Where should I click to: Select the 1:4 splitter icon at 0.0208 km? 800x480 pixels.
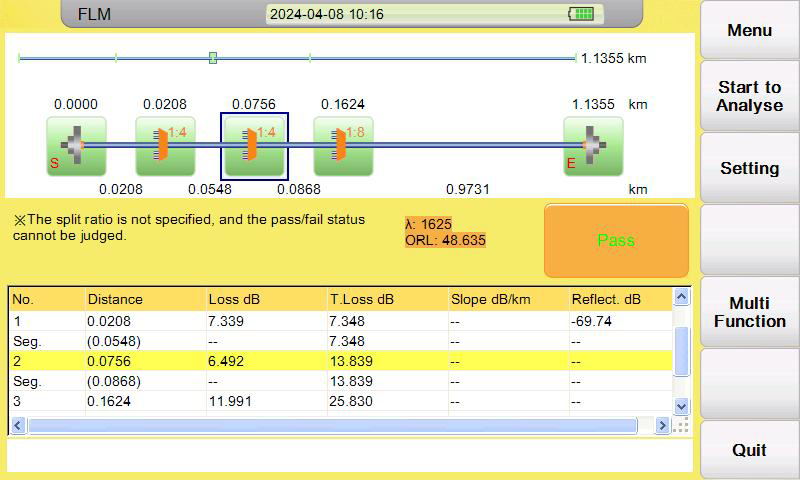pos(165,146)
